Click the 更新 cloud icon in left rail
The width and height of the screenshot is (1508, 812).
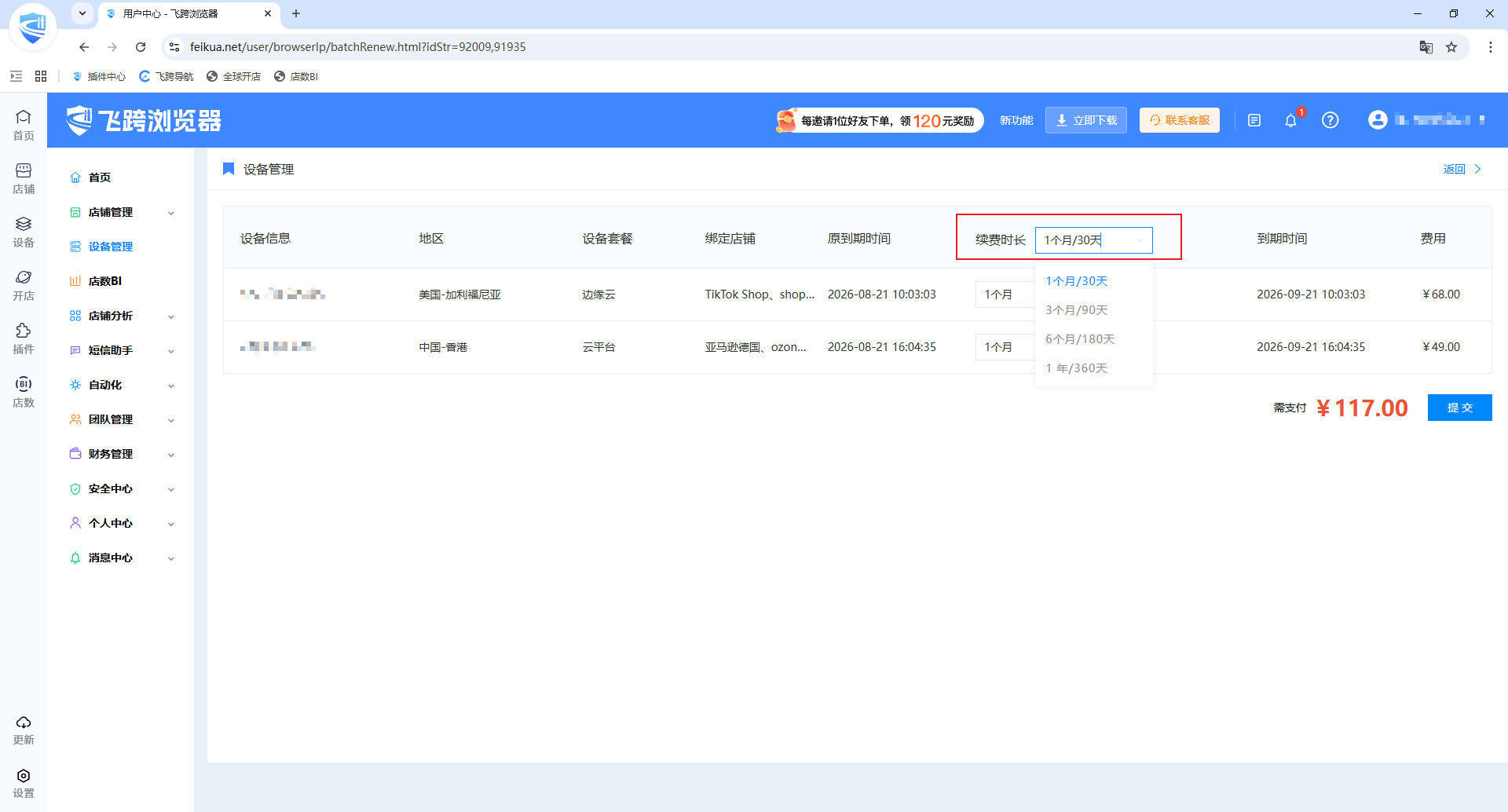tap(24, 730)
